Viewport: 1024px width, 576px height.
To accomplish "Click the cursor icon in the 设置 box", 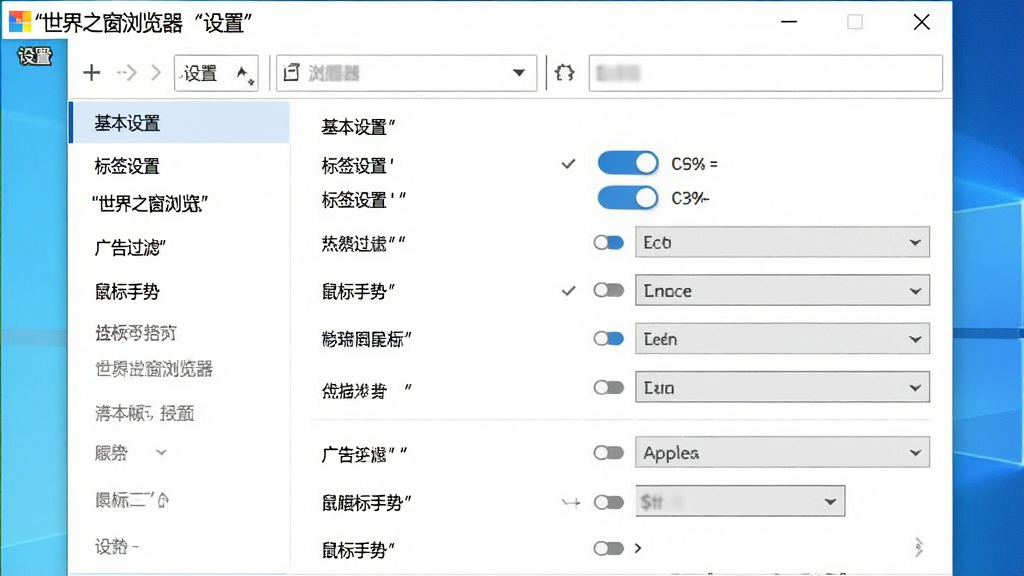I will pyautogui.click(x=245, y=74).
